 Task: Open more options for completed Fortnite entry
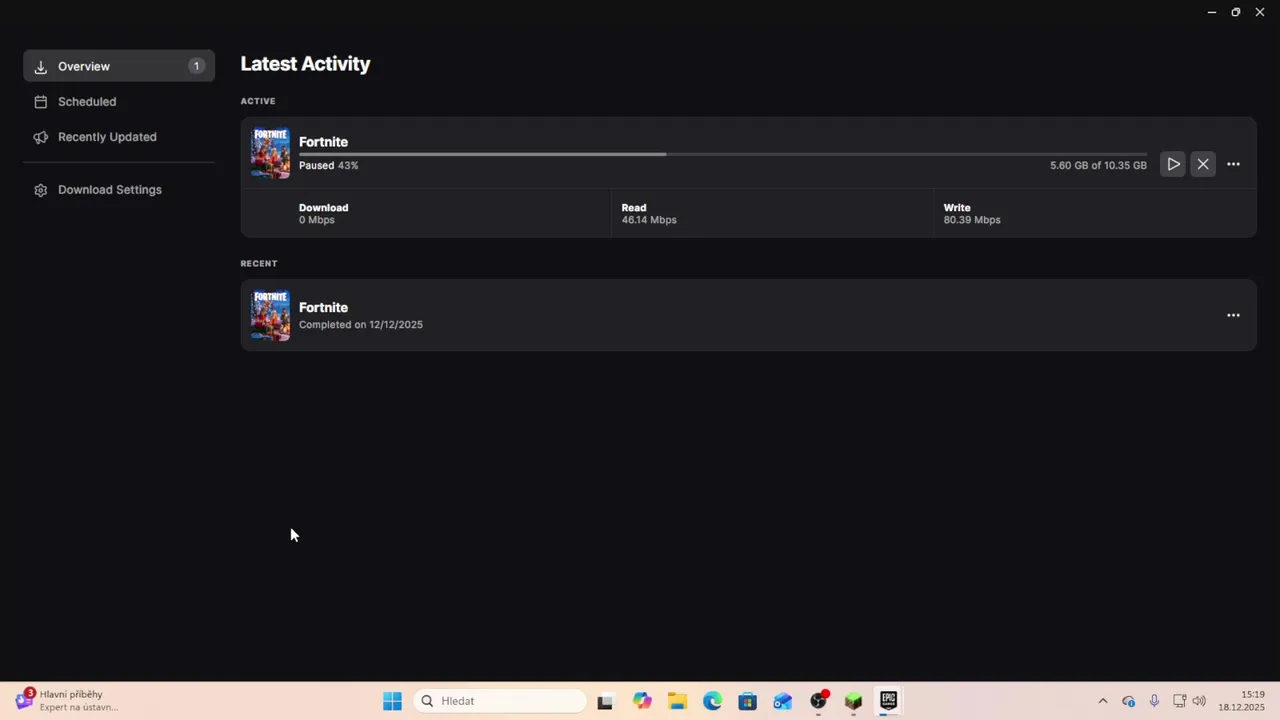(x=1233, y=315)
